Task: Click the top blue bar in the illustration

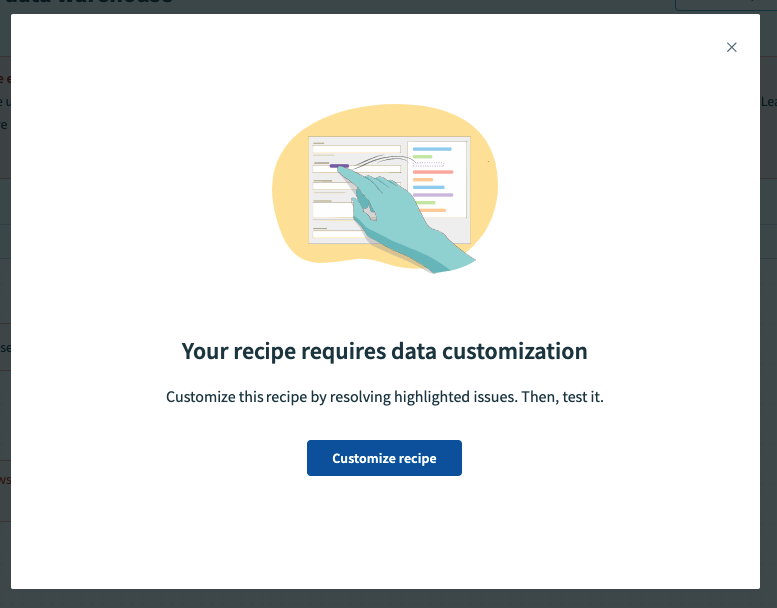Action: pos(433,149)
